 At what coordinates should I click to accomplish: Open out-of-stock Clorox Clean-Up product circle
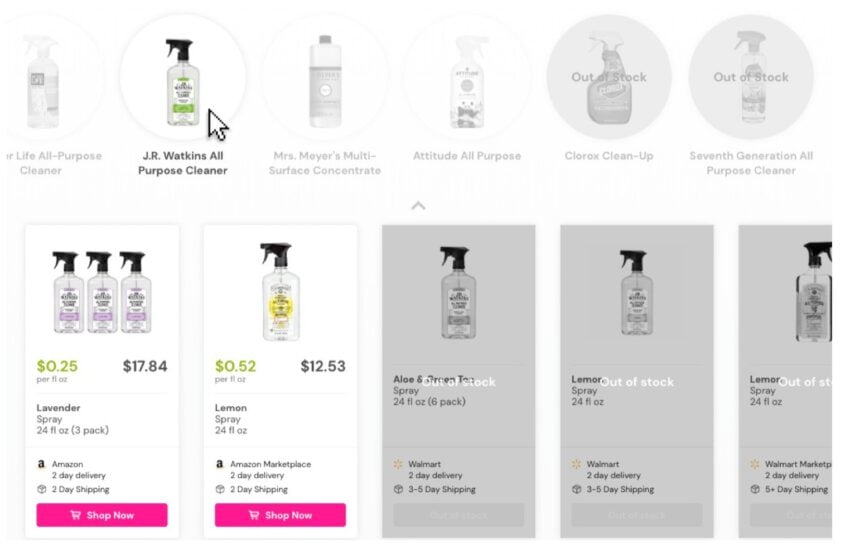coord(609,77)
